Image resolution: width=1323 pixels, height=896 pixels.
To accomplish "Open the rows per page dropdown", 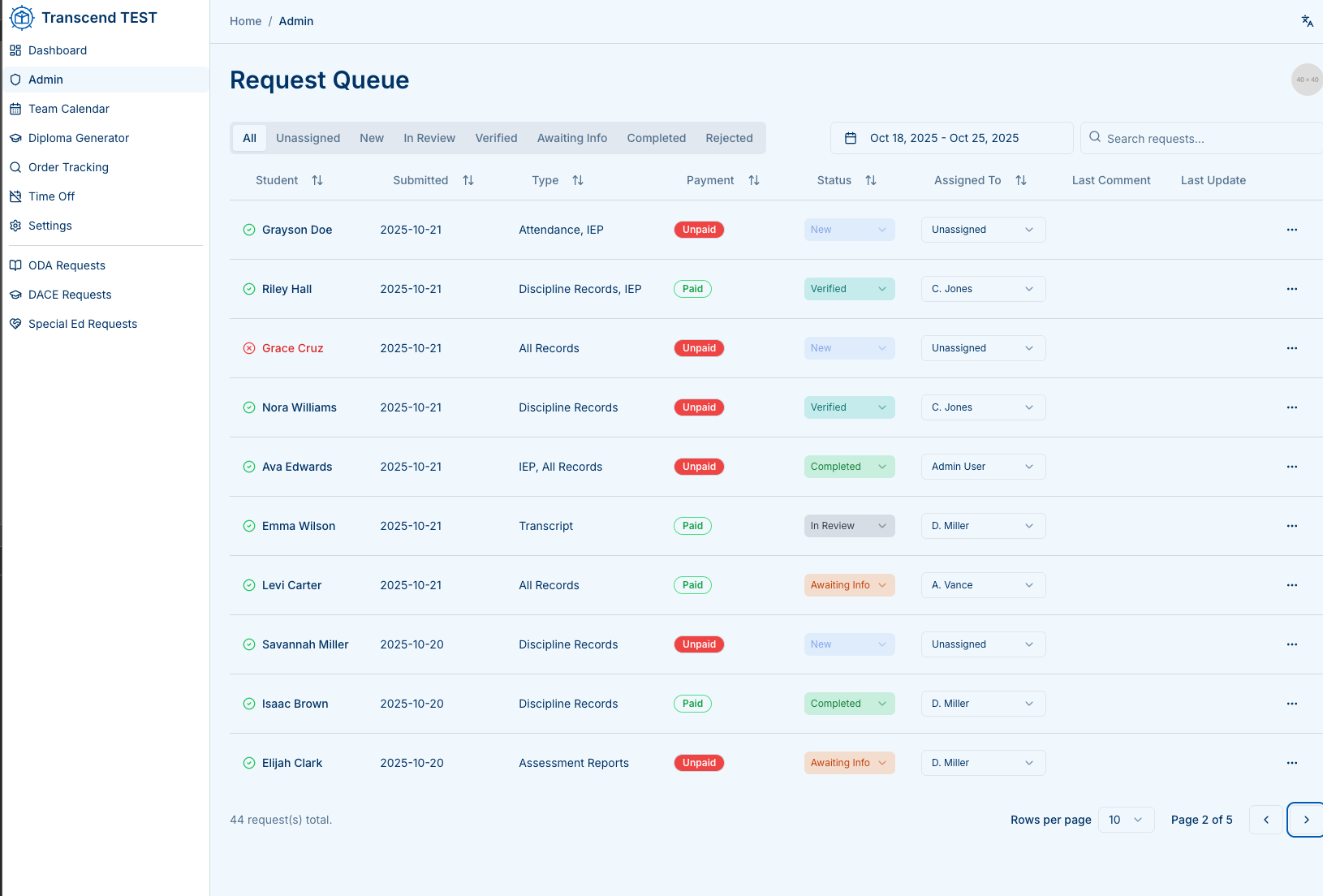I will tap(1126, 820).
